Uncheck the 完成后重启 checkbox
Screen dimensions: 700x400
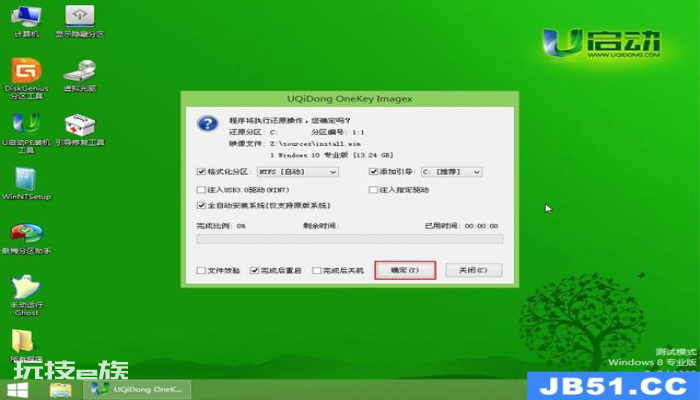[x=254, y=270]
